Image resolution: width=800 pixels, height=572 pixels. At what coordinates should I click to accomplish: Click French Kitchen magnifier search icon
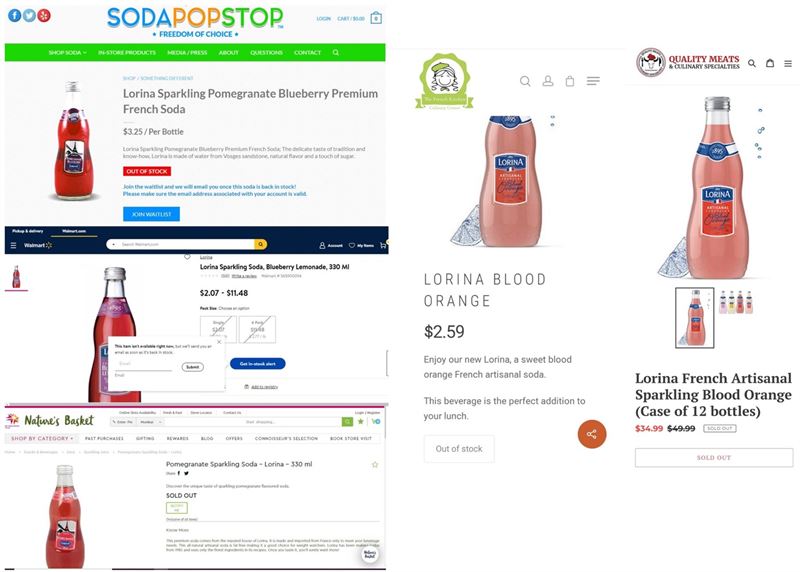click(x=525, y=81)
